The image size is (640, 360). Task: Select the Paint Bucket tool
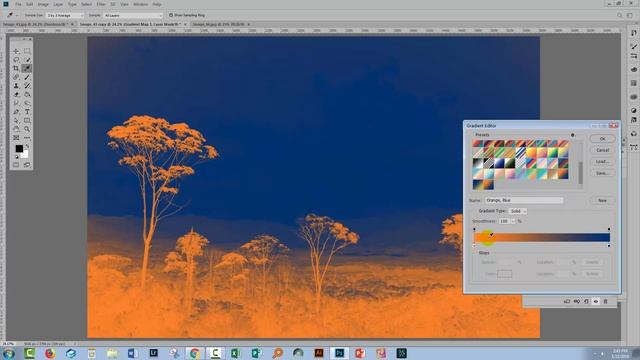click(x=27, y=94)
